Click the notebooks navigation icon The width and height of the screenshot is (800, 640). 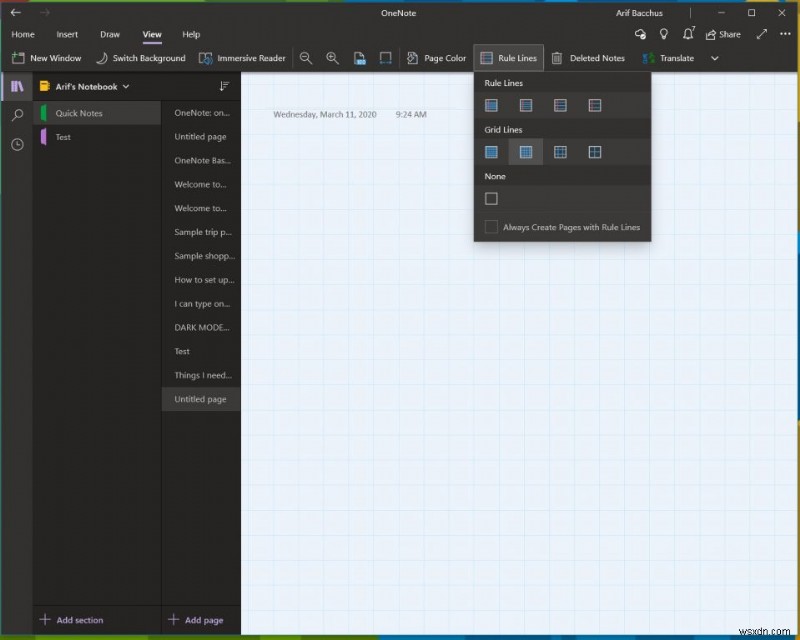pyautogui.click(x=17, y=87)
